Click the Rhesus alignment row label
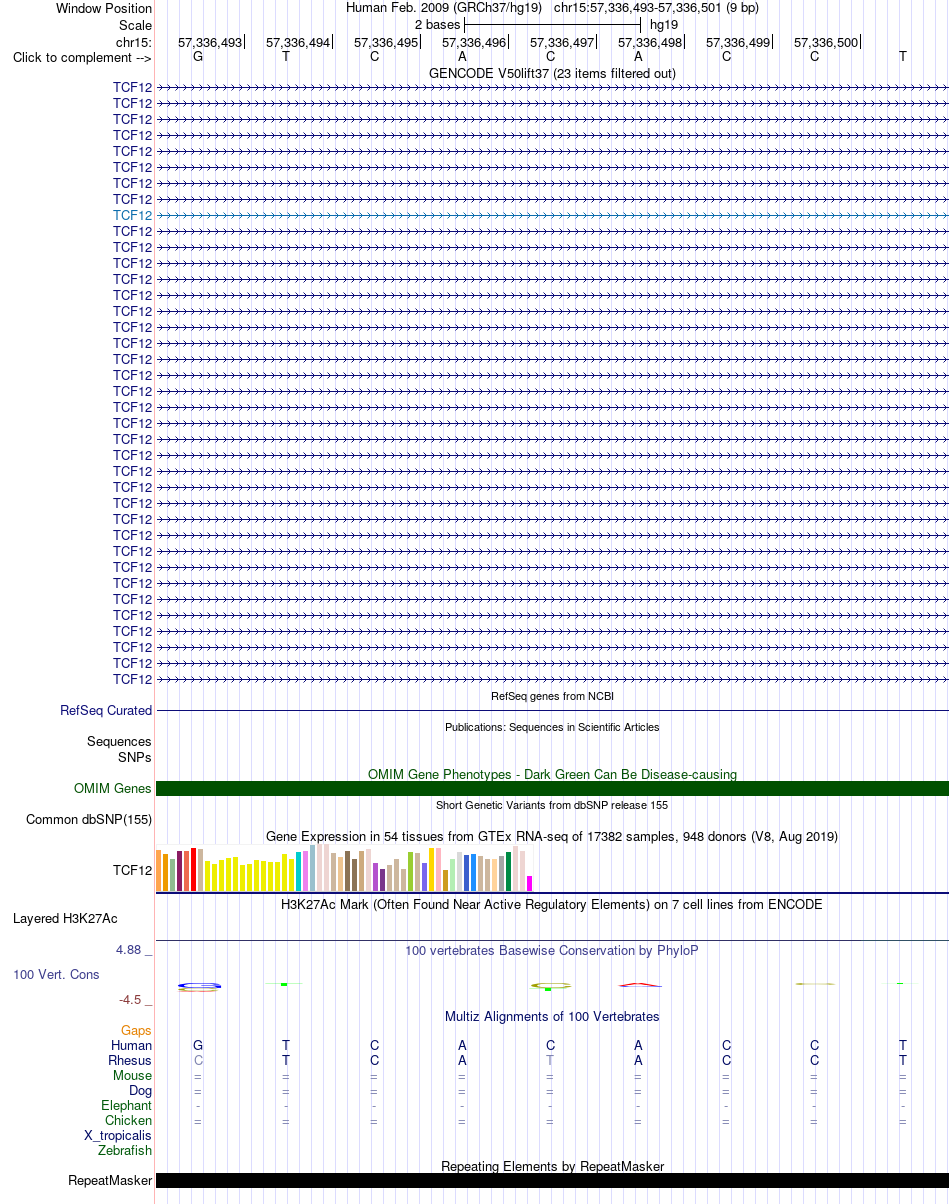 130,1060
